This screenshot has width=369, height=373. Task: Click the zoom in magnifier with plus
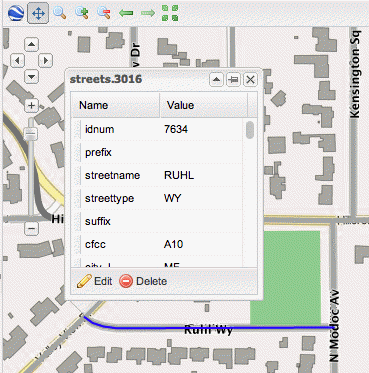(82, 13)
